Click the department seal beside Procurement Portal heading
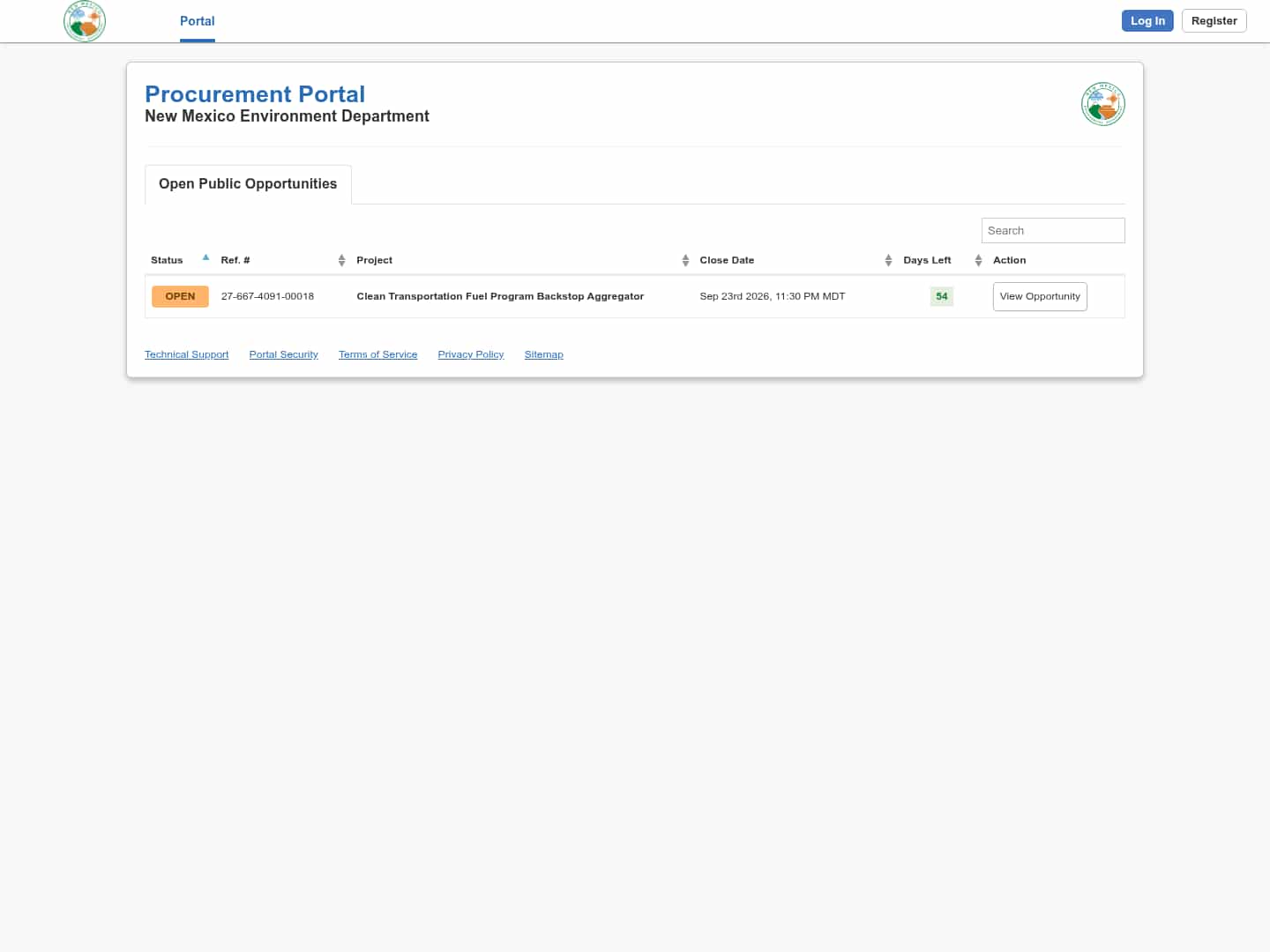Image resolution: width=1270 pixels, height=952 pixels. click(1102, 104)
